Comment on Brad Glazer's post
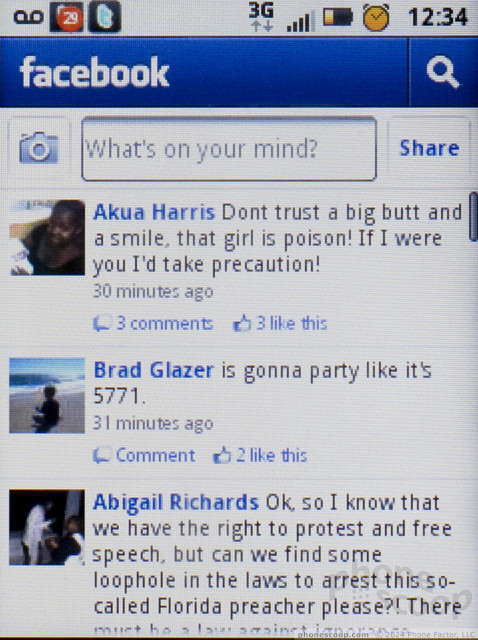The image size is (478, 640). [x=144, y=456]
